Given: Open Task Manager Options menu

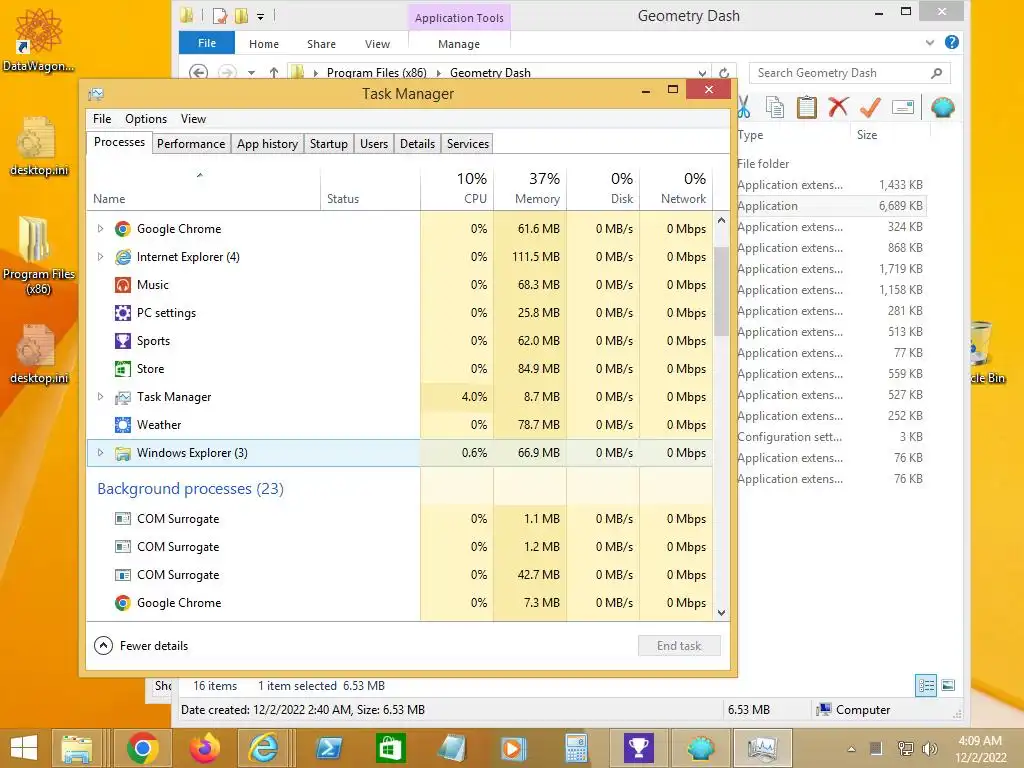Looking at the screenshot, I should [x=146, y=119].
